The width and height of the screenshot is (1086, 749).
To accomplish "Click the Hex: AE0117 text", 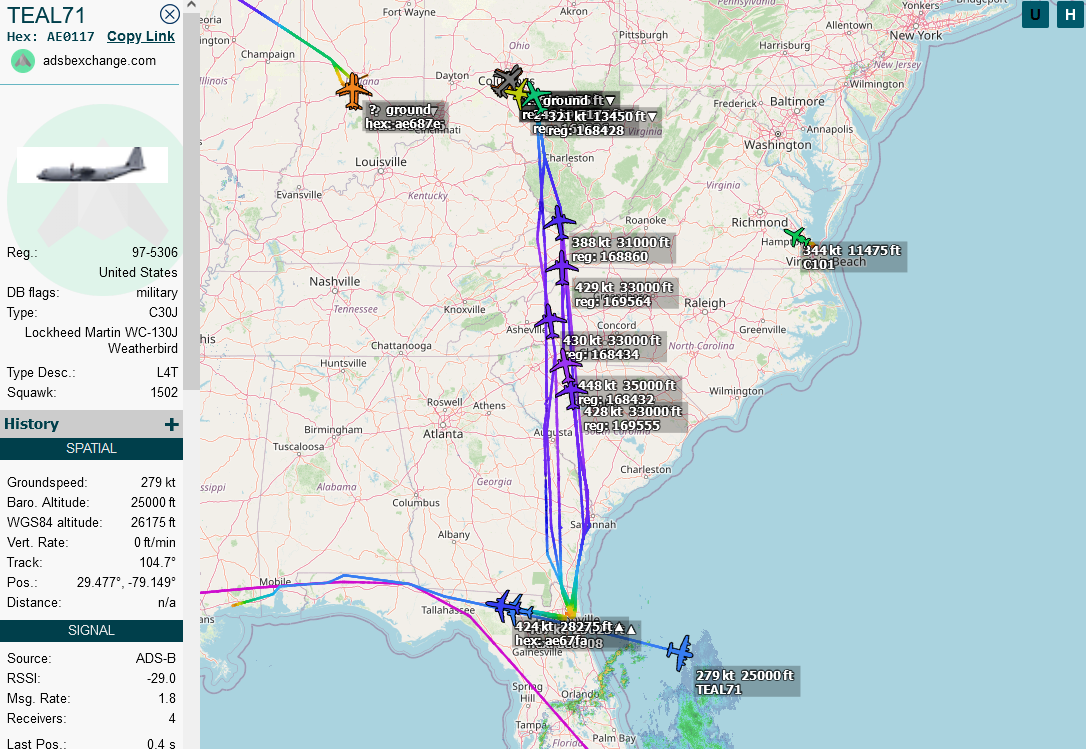I will 51,37.
